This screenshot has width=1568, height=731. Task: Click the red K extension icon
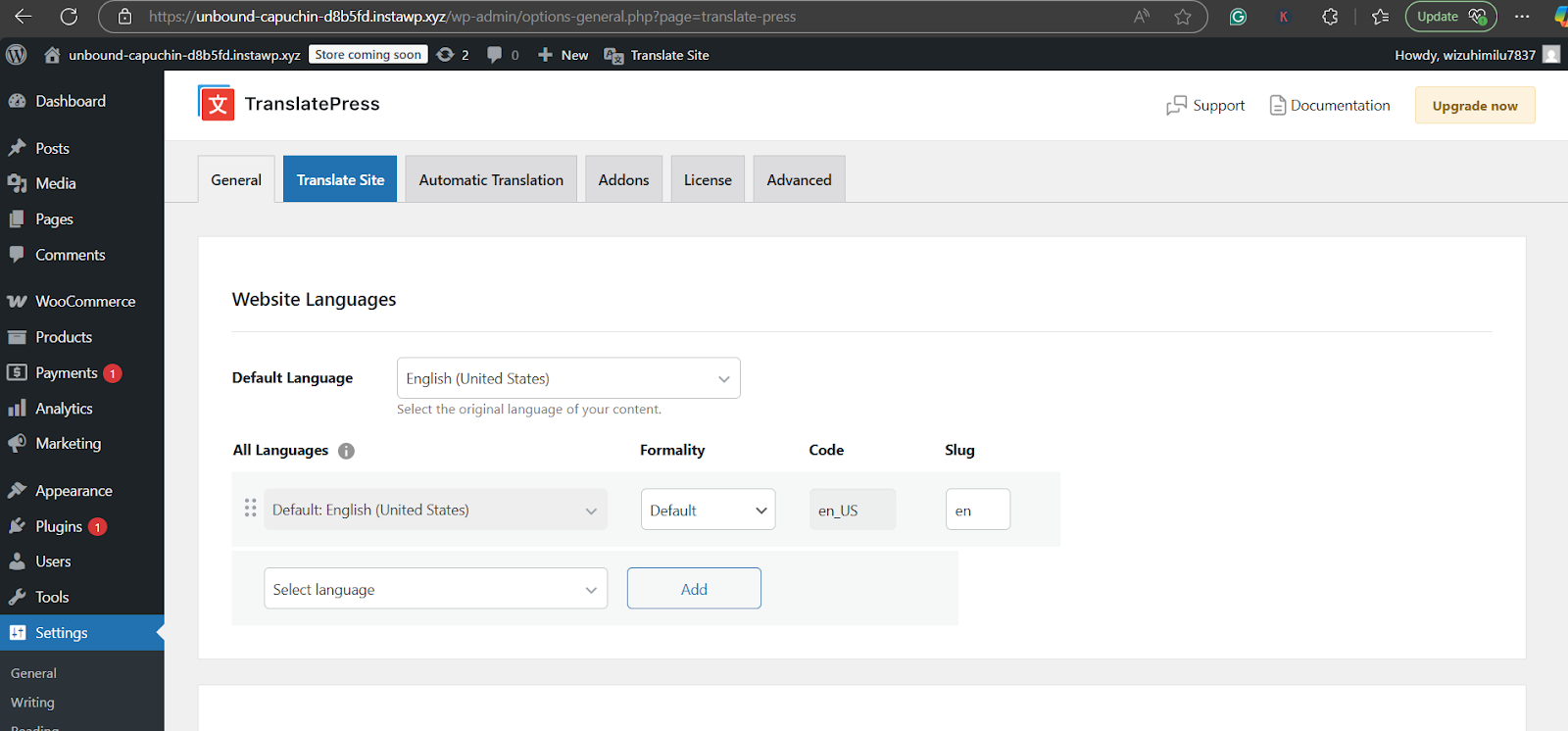coord(1284,17)
